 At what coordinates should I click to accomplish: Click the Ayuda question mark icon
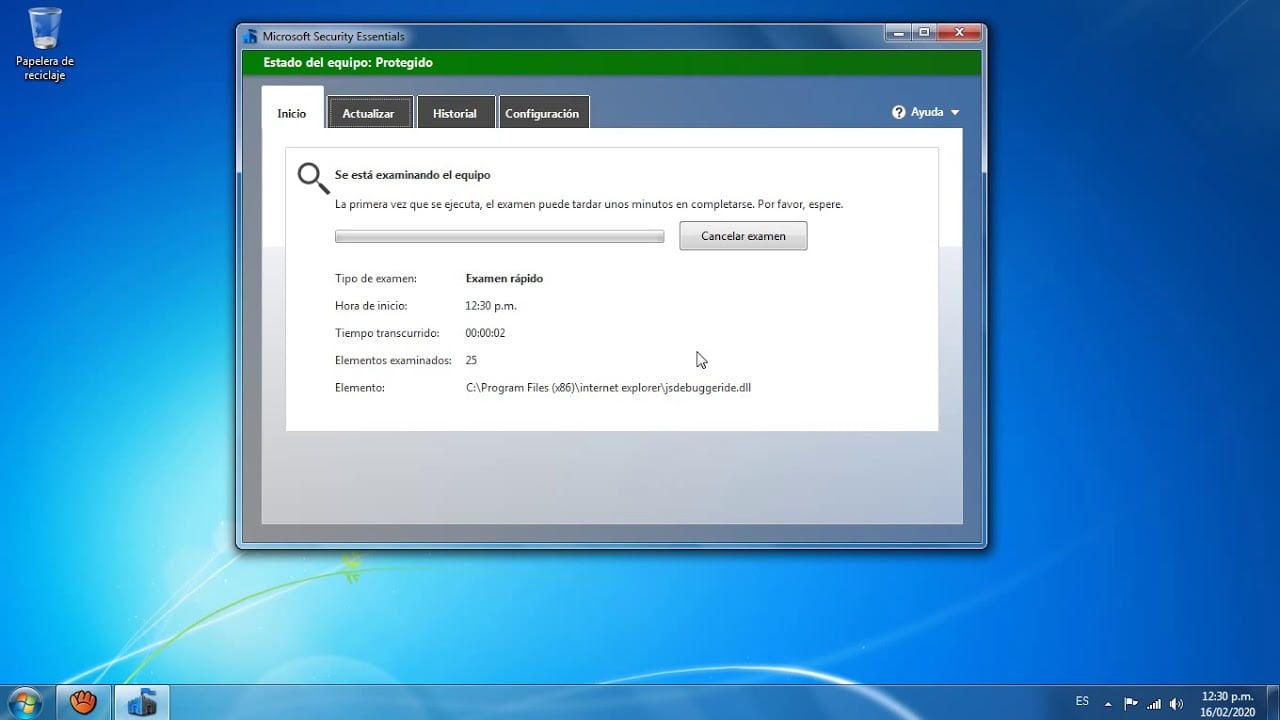pos(899,113)
